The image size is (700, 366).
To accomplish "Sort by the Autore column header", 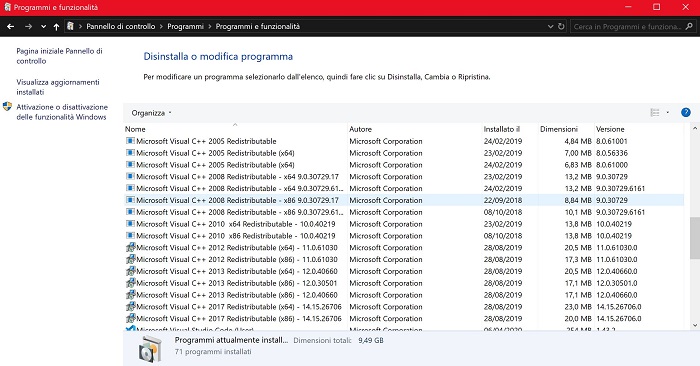I will (x=414, y=129).
